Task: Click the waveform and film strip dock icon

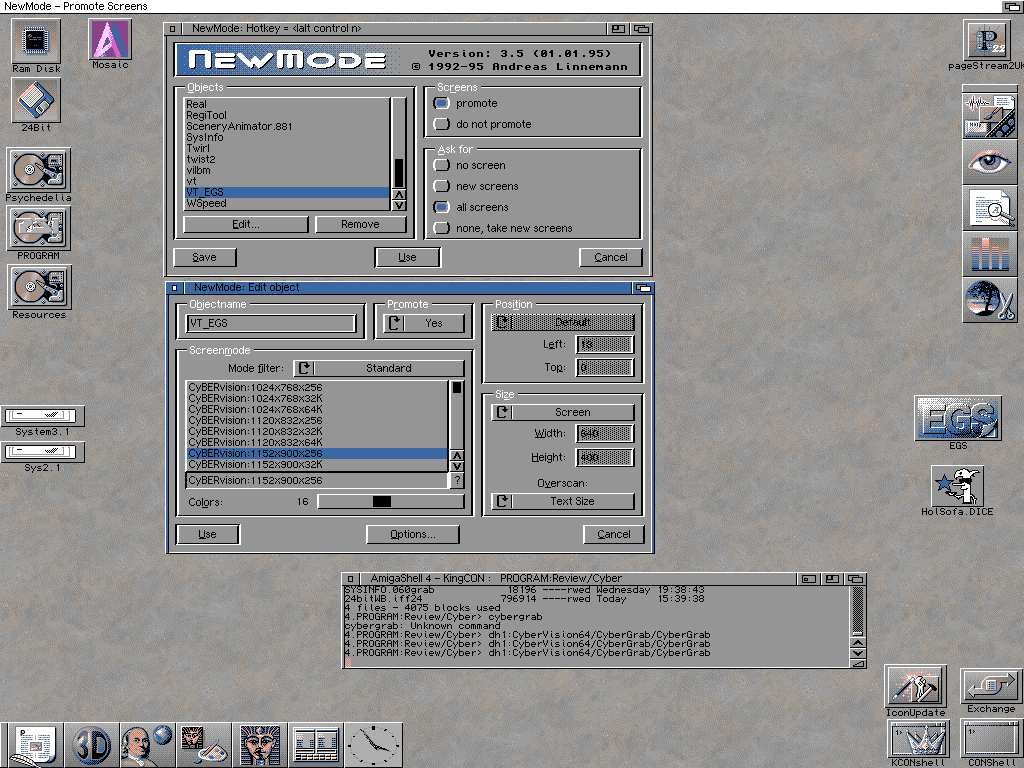Action: [990, 116]
